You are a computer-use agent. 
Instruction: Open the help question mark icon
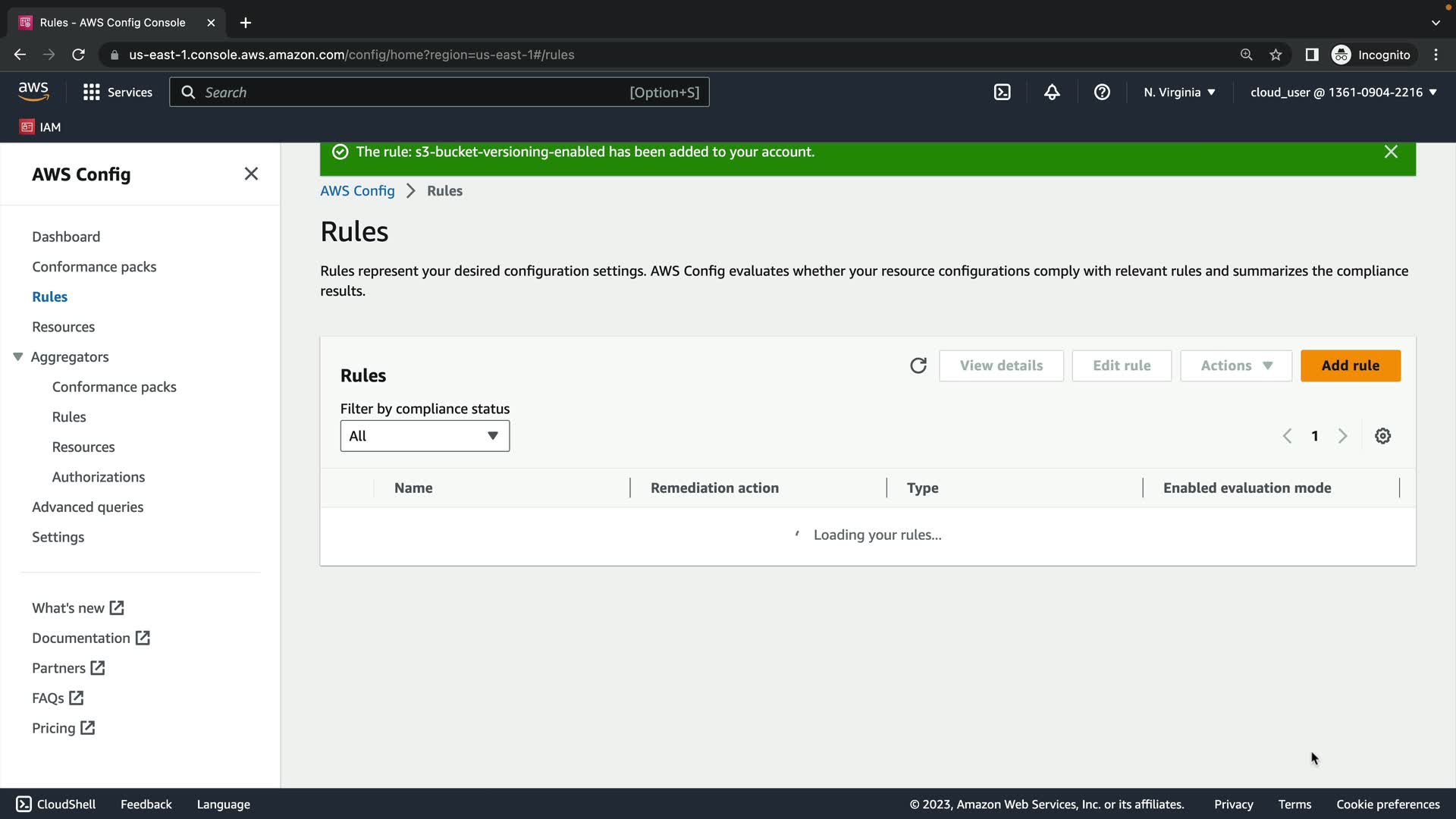[x=1102, y=93]
